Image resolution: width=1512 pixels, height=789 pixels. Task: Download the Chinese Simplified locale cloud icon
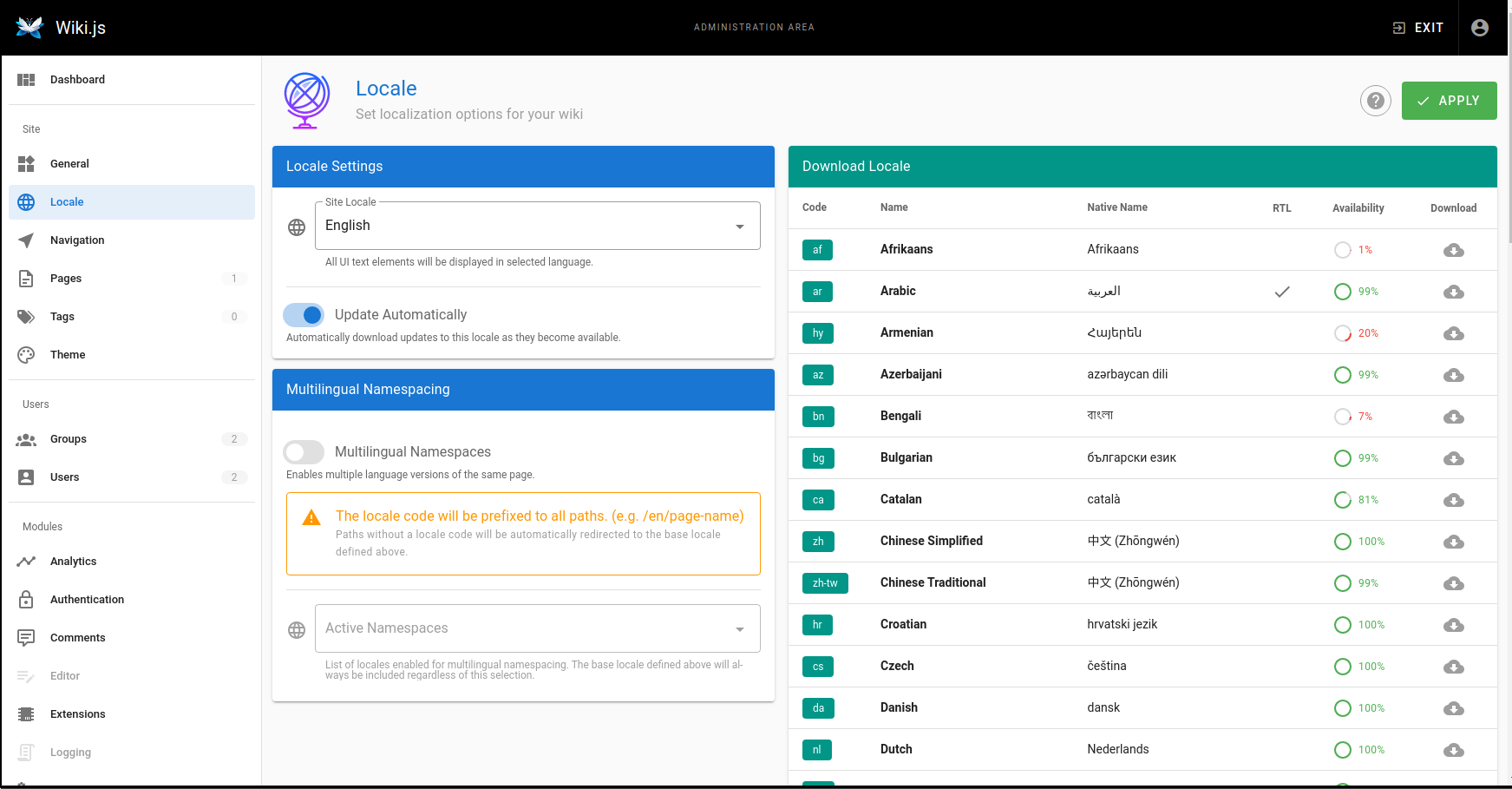point(1453,542)
